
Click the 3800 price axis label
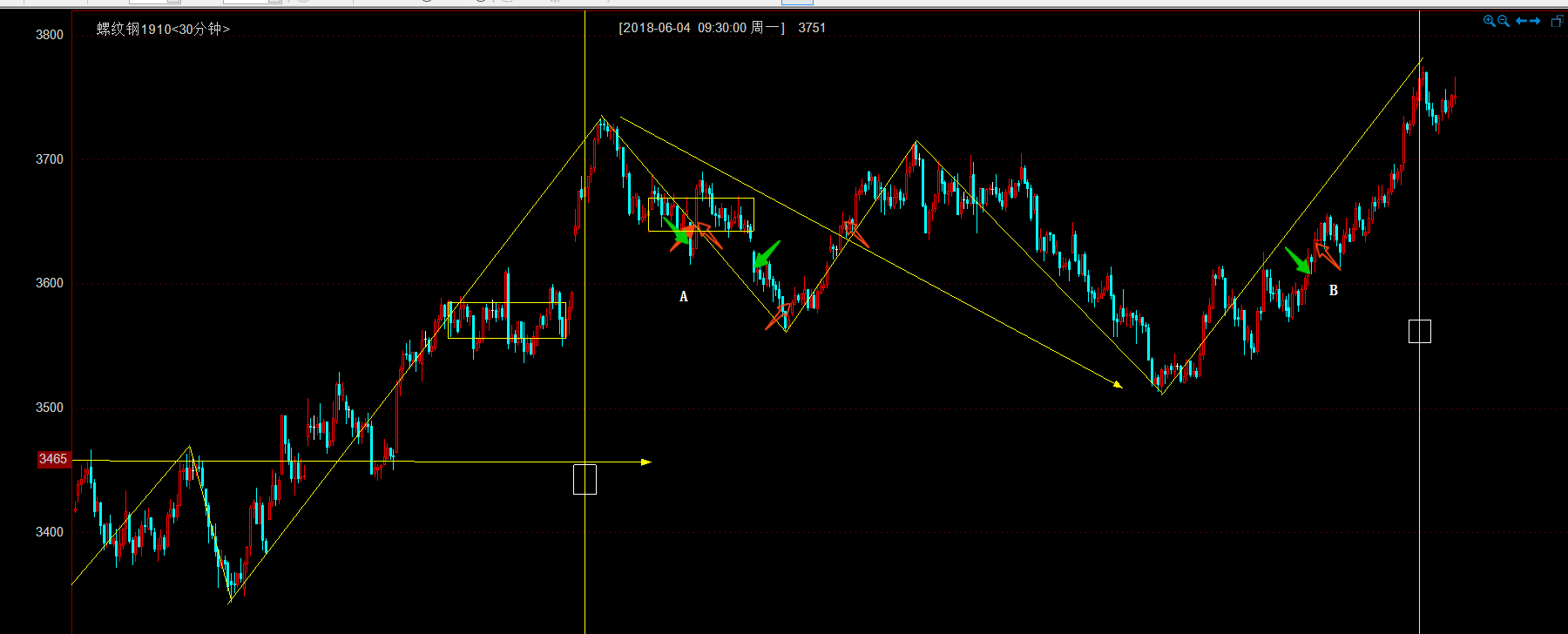(x=50, y=35)
